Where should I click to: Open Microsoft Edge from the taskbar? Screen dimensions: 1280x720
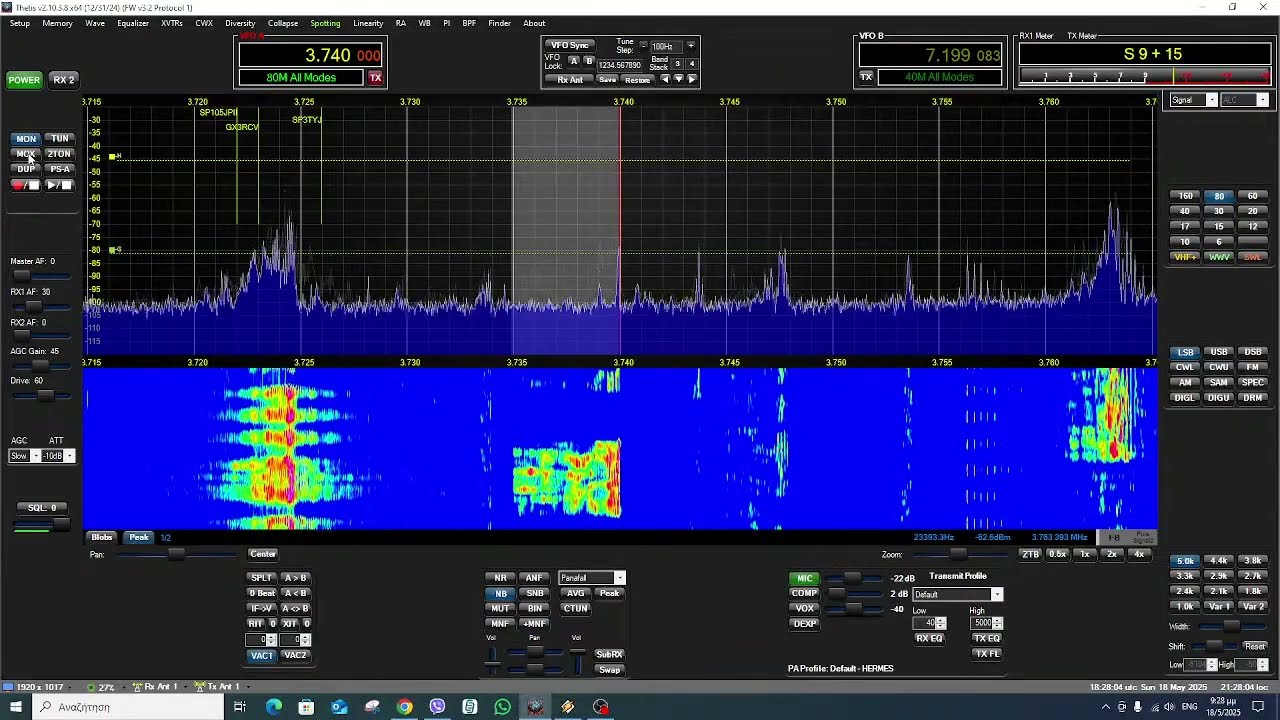coord(273,707)
